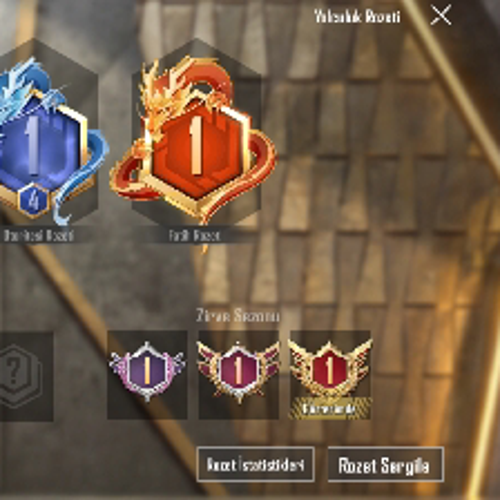Close the badge panel with the X
500x500 pixels.
[x=441, y=16]
